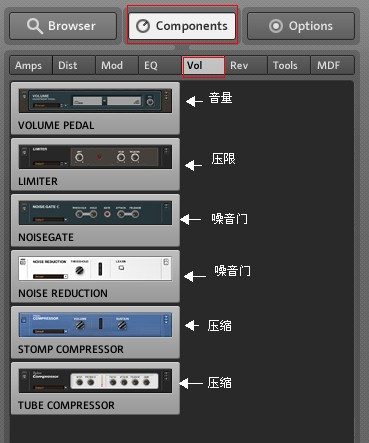The width and height of the screenshot is (369, 443).
Task: Choose the Noisegate component
Action: click(x=95, y=220)
